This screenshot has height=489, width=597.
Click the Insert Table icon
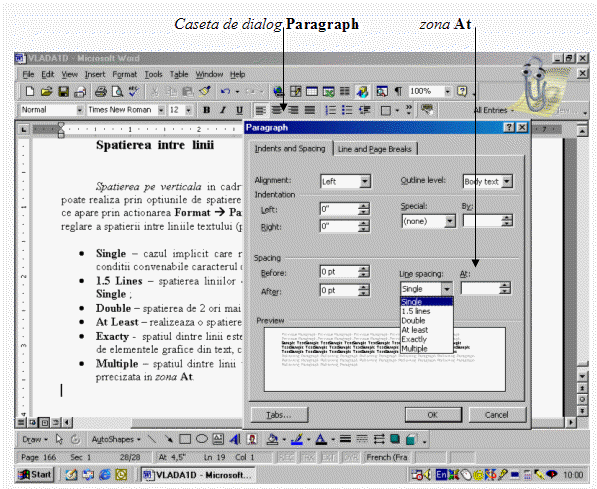(312, 91)
